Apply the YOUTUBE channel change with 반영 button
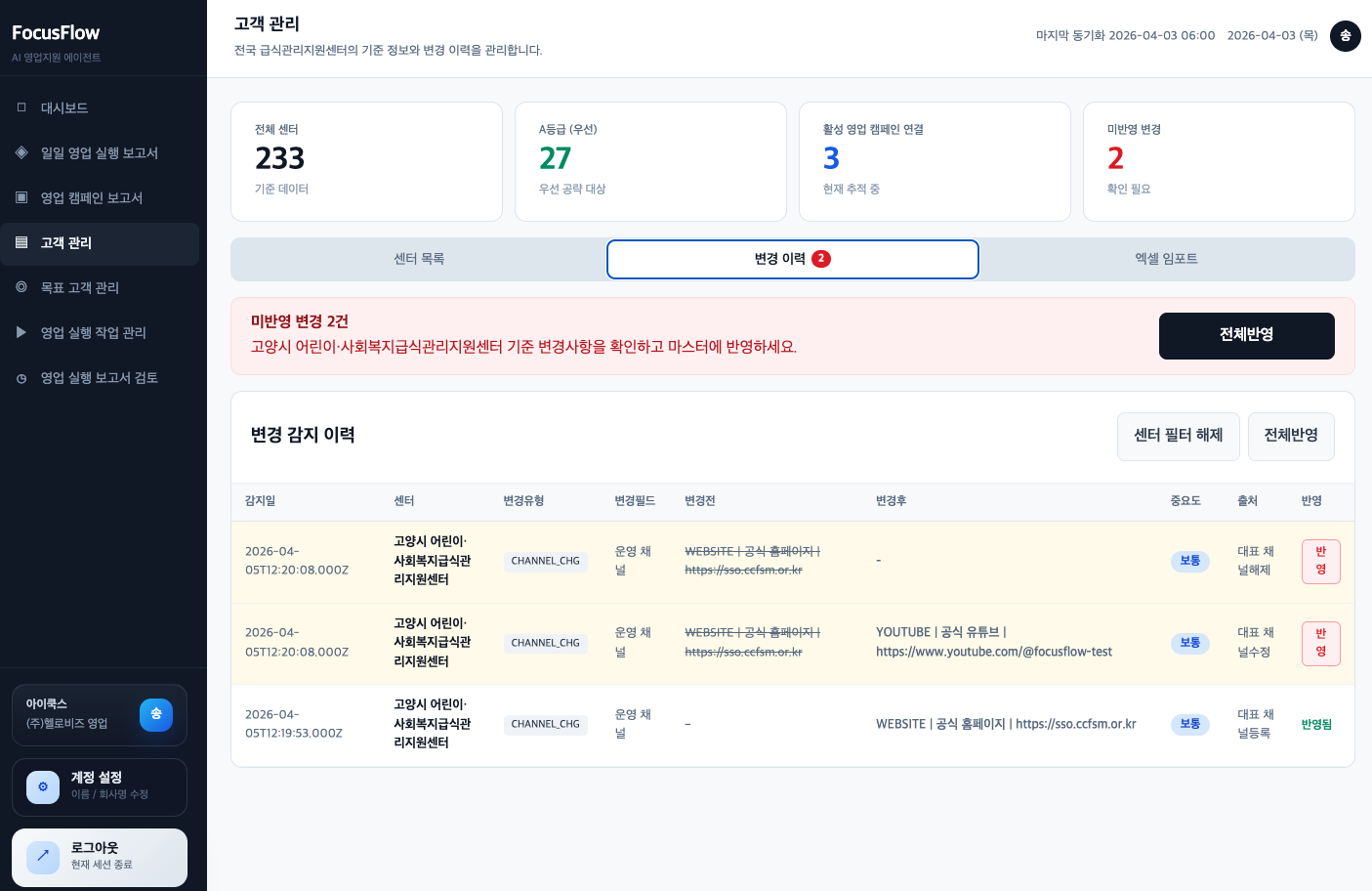 1320,644
